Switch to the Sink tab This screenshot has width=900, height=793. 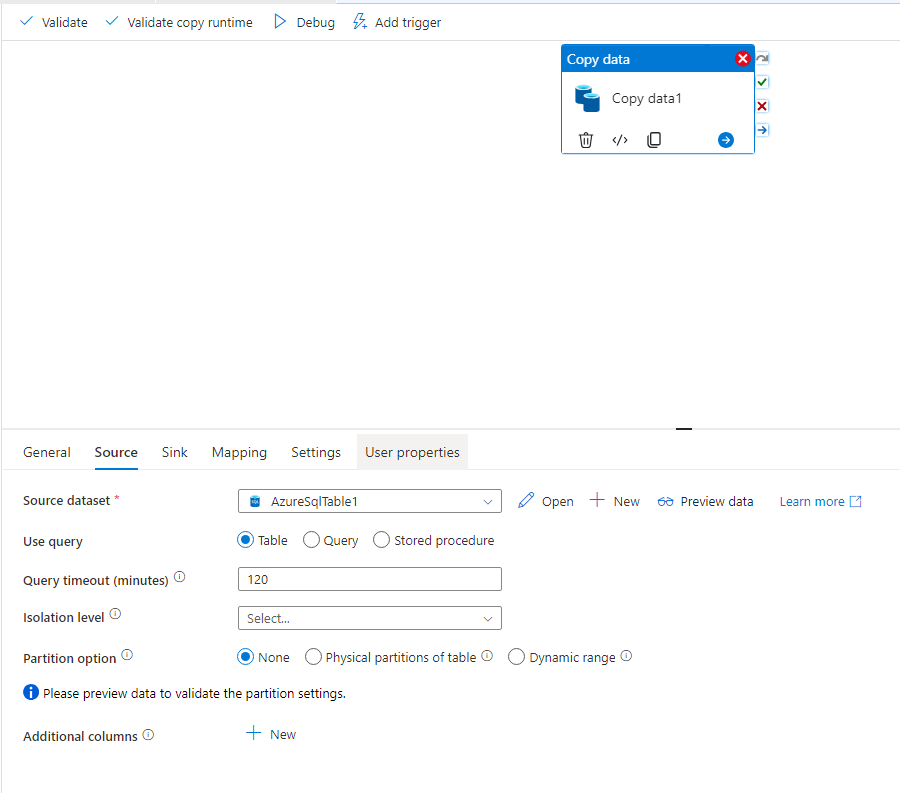point(174,452)
